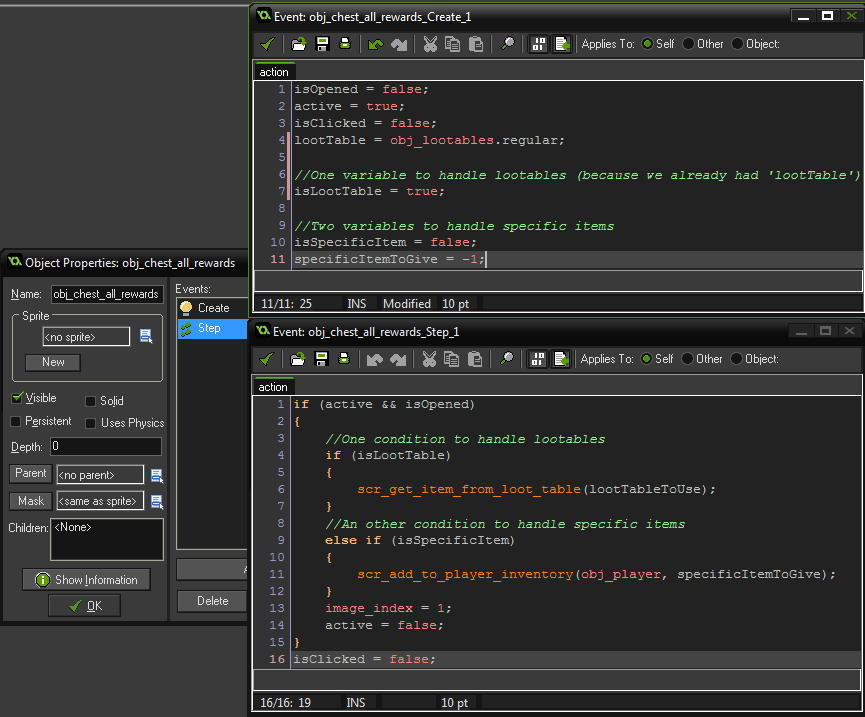Click 'image_index = 1;' line in Step editor

click(x=388, y=608)
